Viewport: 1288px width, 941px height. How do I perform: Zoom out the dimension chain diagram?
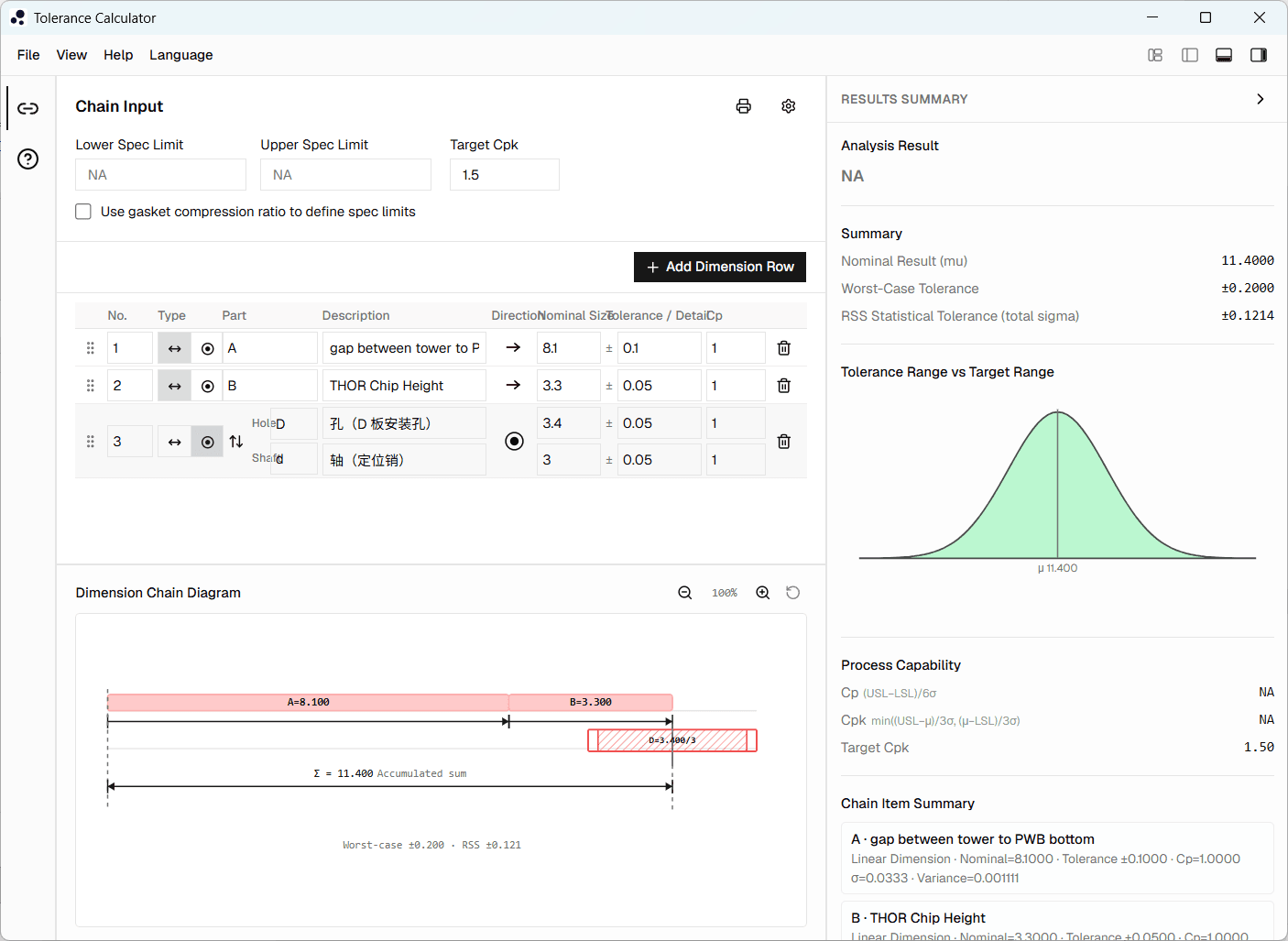pyautogui.click(x=685, y=593)
